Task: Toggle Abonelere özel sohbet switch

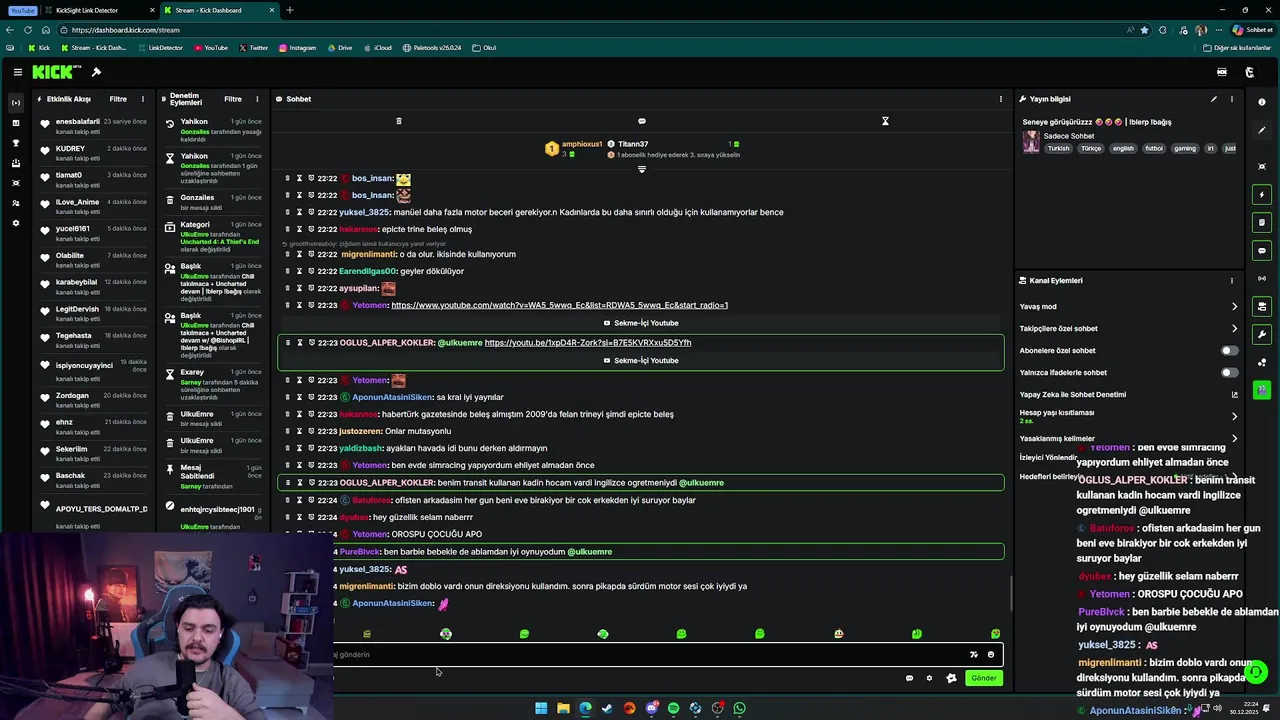Action: click(x=1229, y=351)
